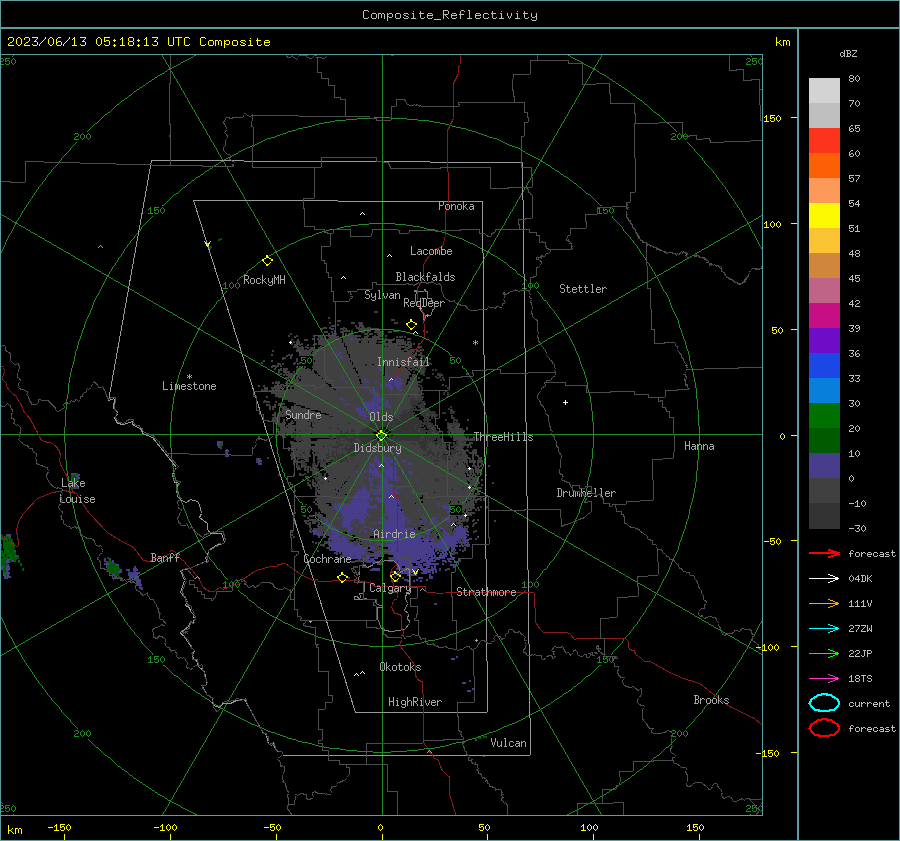Click the Cochrane town label
The width and height of the screenshot is (900, 841).
tap(327, 559)
